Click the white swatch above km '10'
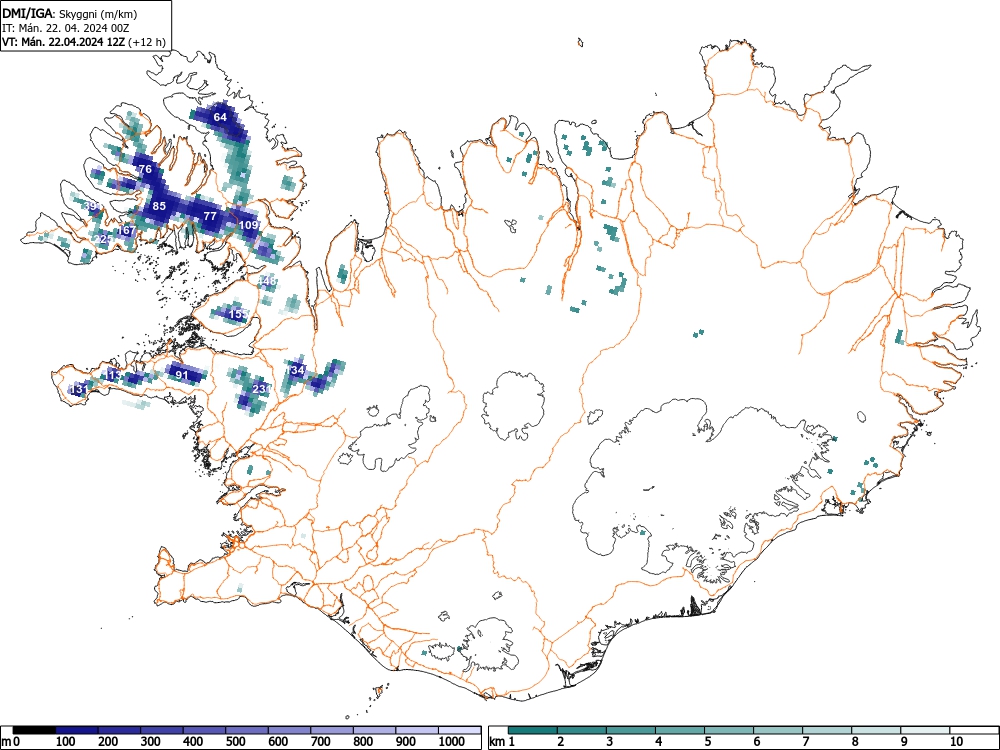 [x=974, y=730]
